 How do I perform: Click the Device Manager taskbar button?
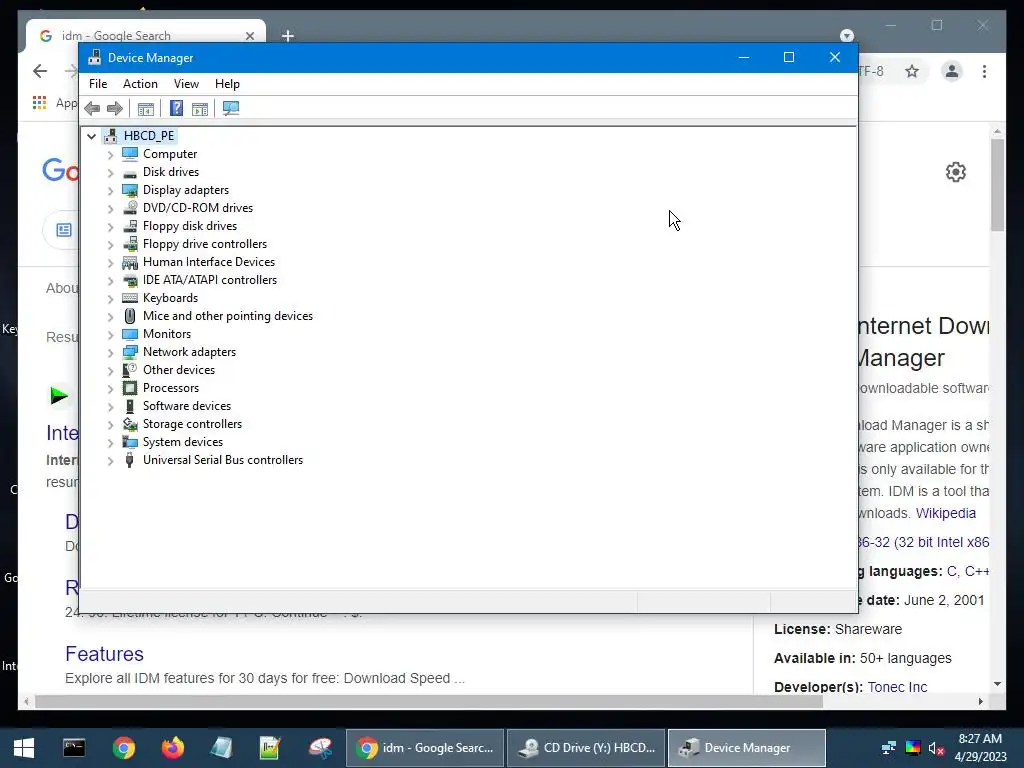(x=746, y=748)
